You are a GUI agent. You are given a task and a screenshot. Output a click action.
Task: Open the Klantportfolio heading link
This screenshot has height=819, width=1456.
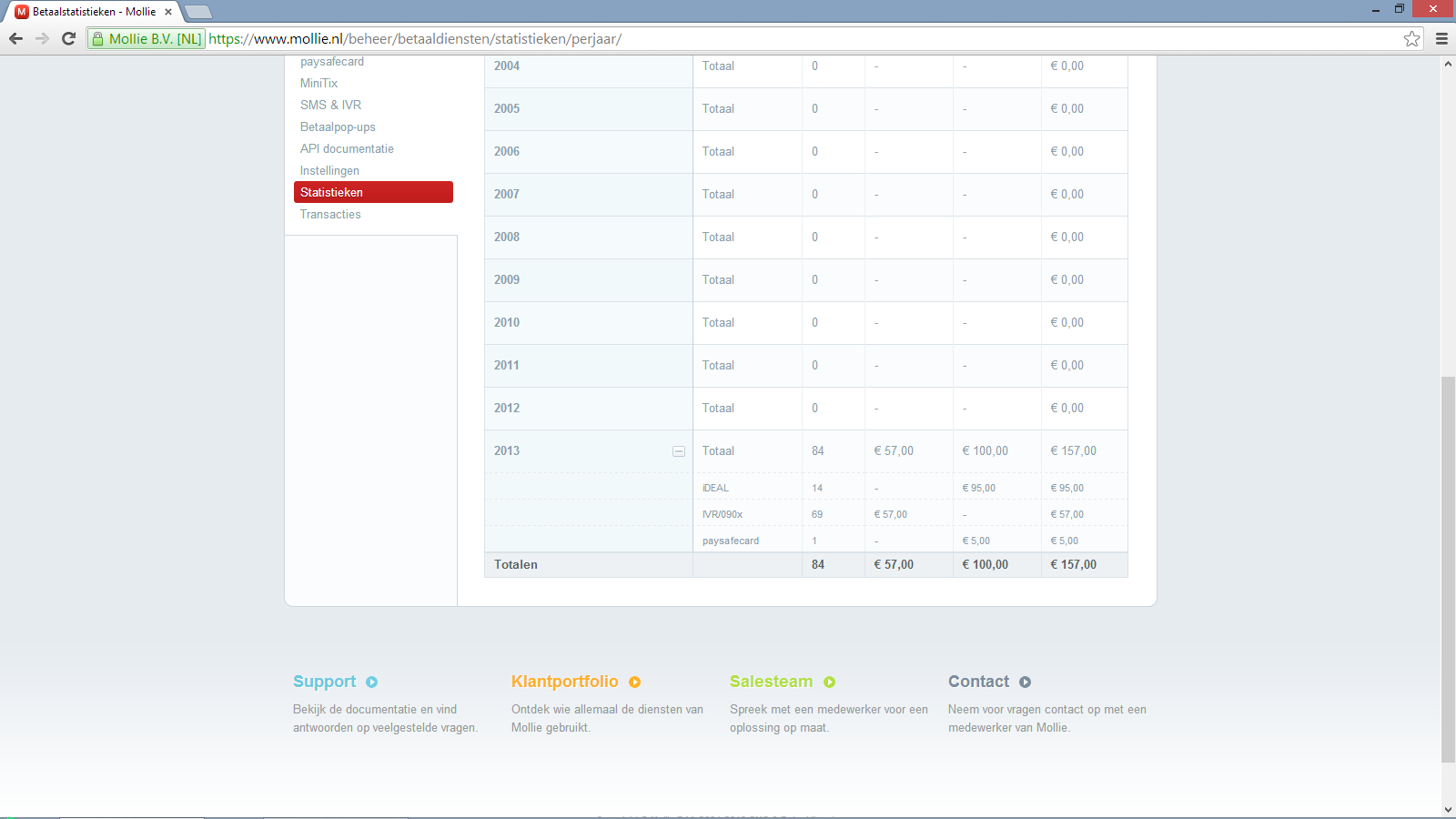point(564,682)
